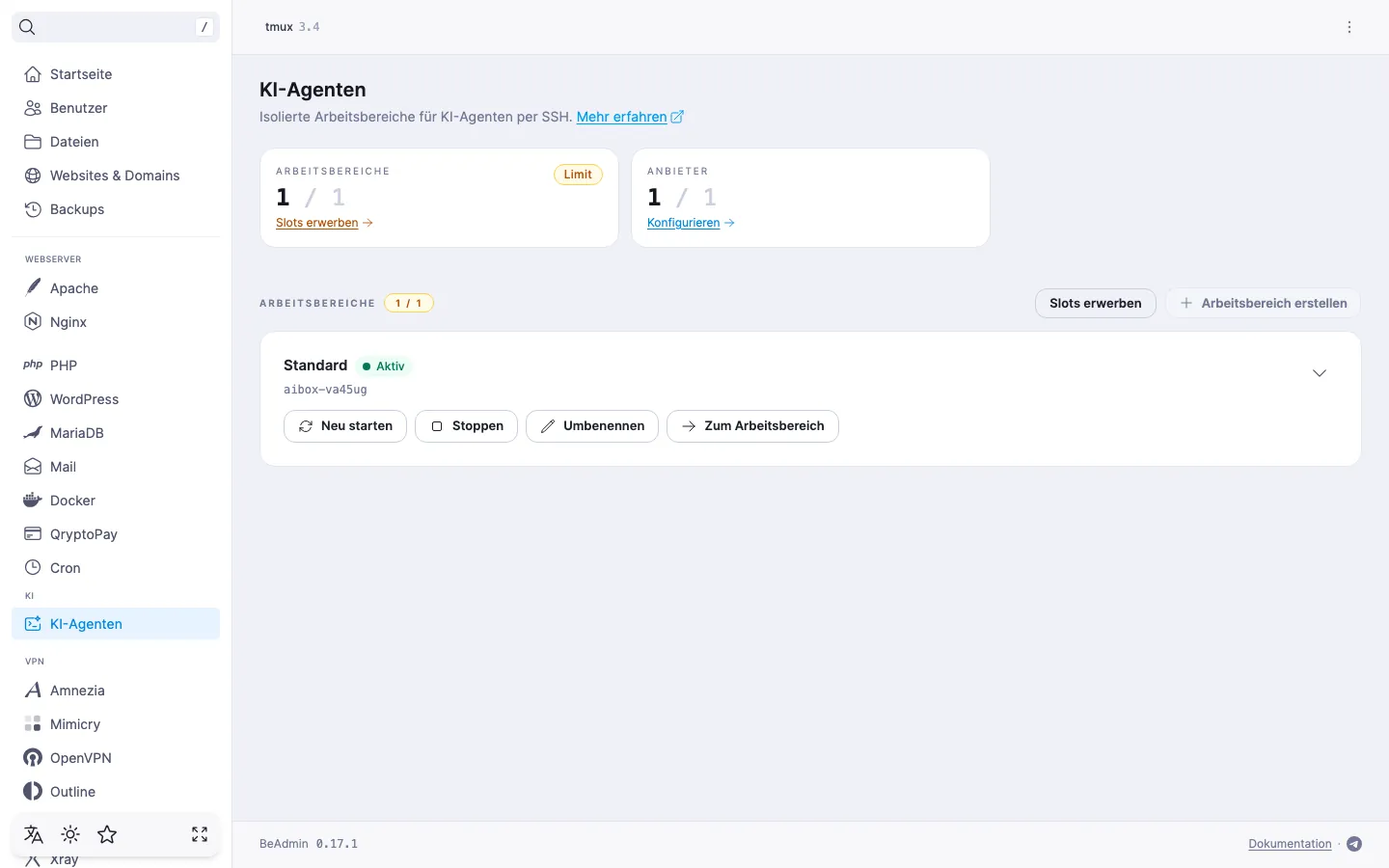Image resolution: width=1389 pixels, height=868 pixels.
Task: Go to Mail in the sidebar
Action: coord(116,467)
